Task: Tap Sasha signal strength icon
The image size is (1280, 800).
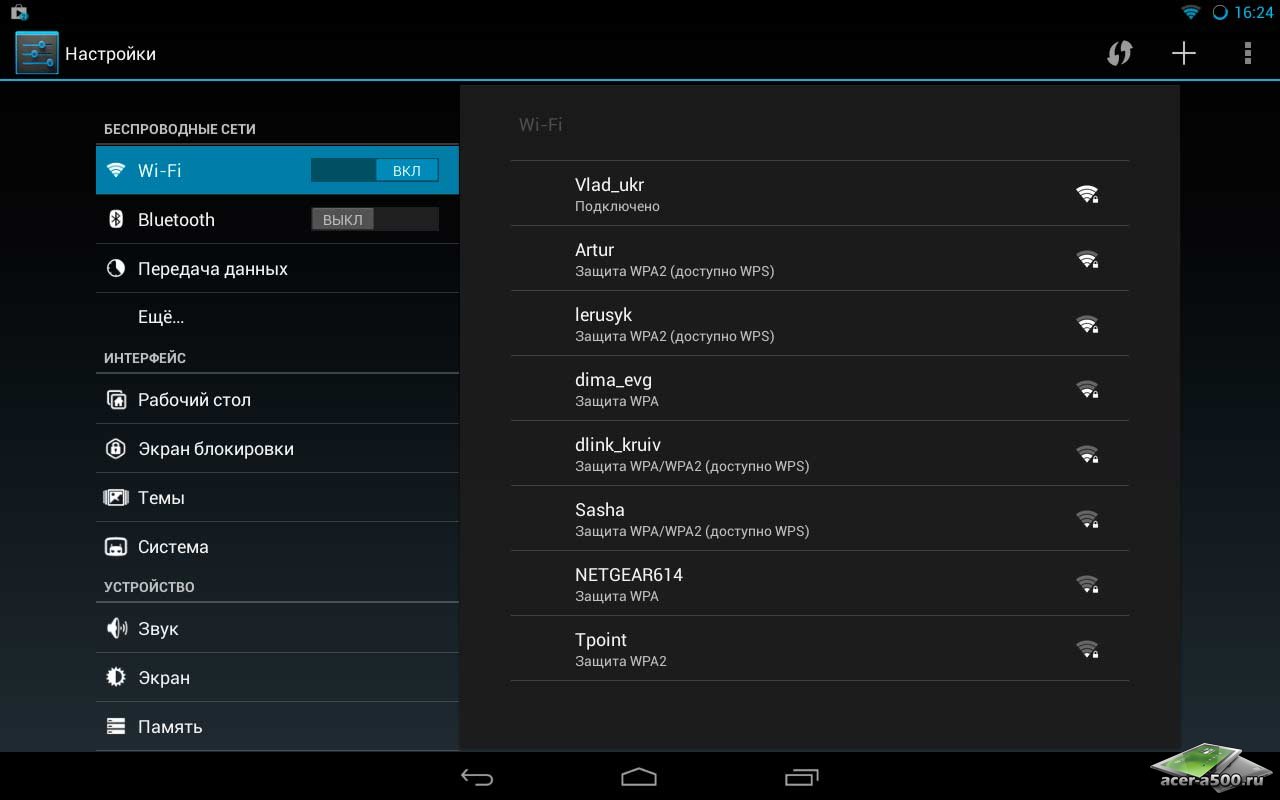Action: point(1088,519)
